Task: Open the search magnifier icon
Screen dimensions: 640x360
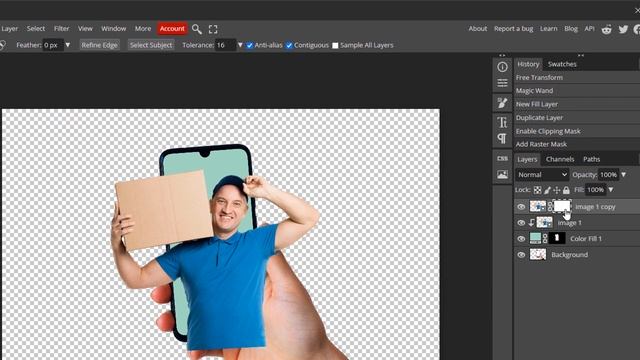Action: [x=197, y=29]
